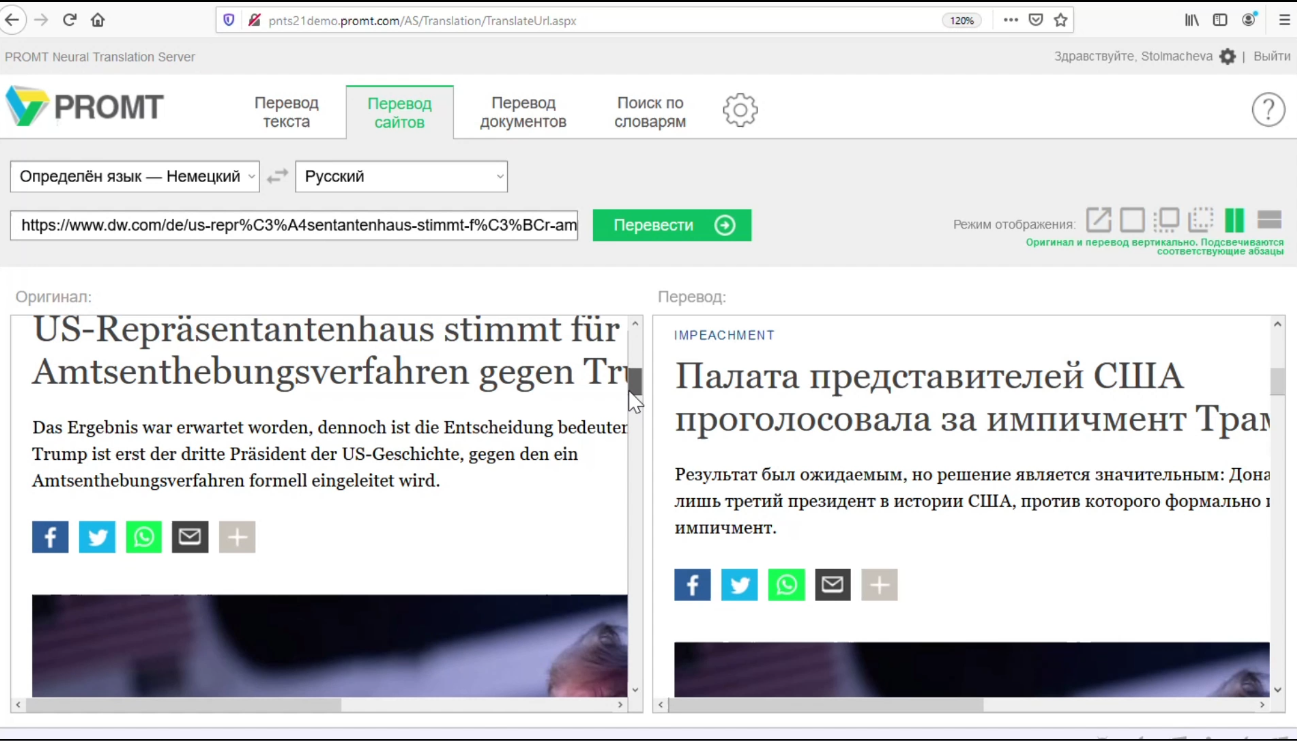Viewport: 1297px width, 741px height.
Task: Share via WhatsApp in translation pane
Action: tap(786, 585)
